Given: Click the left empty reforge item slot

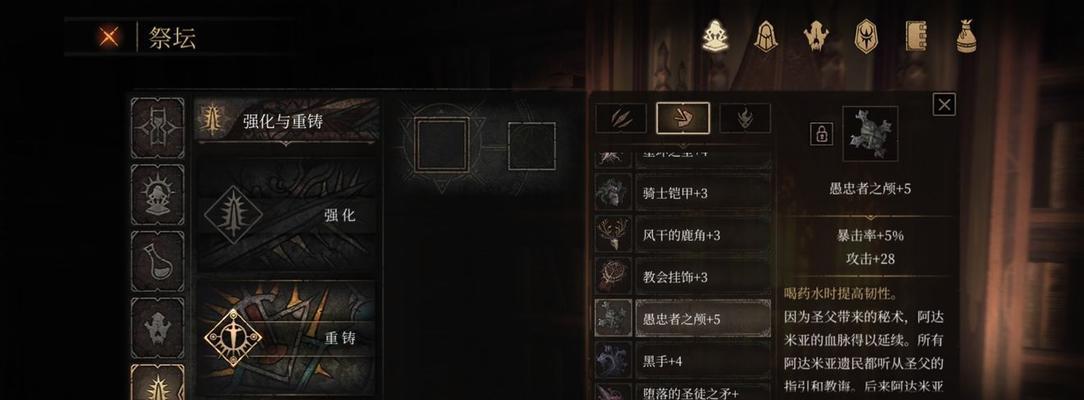Looking at the screenshot, I should pyautogui.click(x=442, y=144).
